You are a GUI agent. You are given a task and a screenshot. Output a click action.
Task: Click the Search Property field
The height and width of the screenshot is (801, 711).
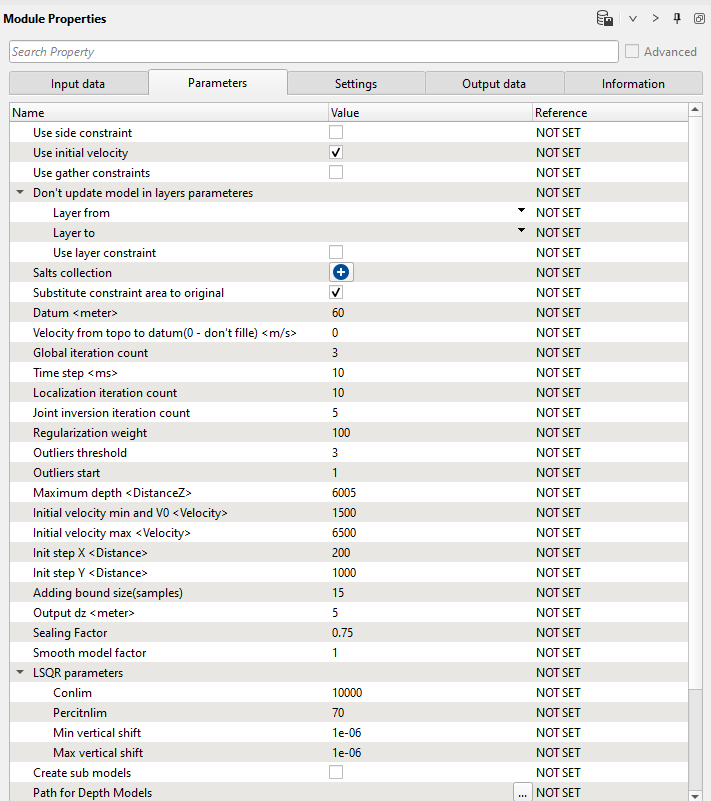click(x=313, y=52)
